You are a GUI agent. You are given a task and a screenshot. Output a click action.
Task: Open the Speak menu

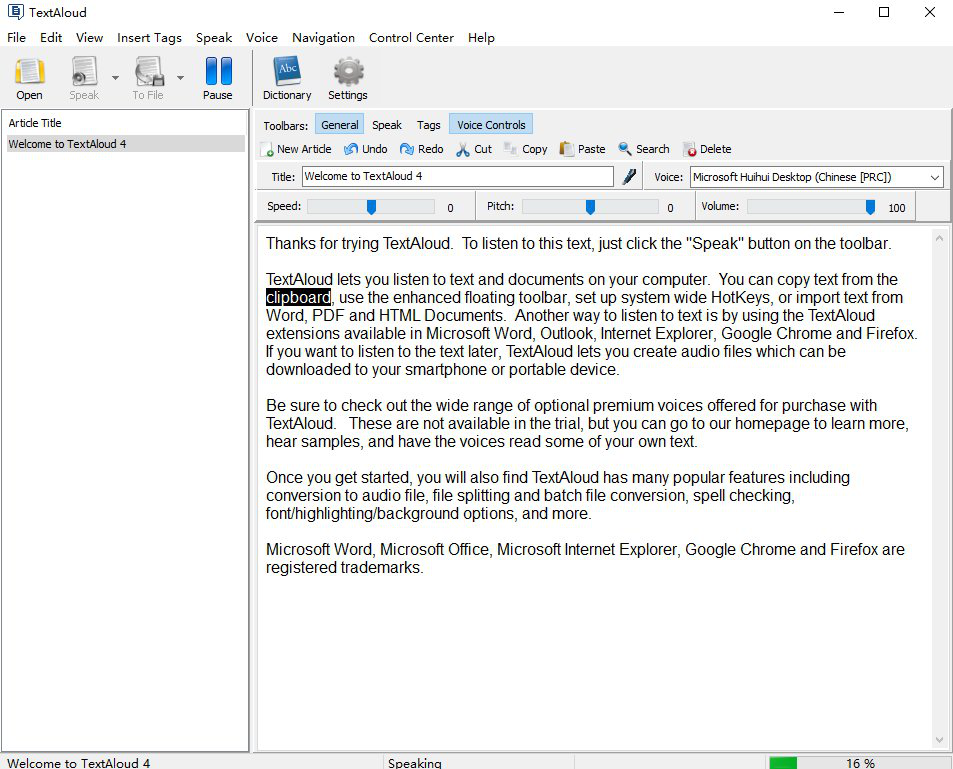(214, 38)
